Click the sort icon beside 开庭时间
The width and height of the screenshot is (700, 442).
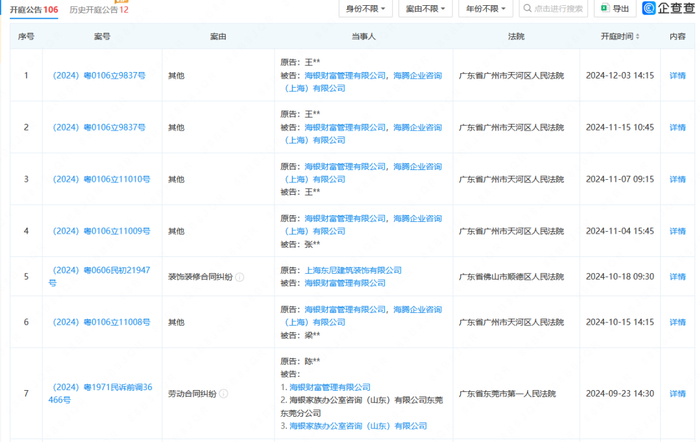(637, 37)
